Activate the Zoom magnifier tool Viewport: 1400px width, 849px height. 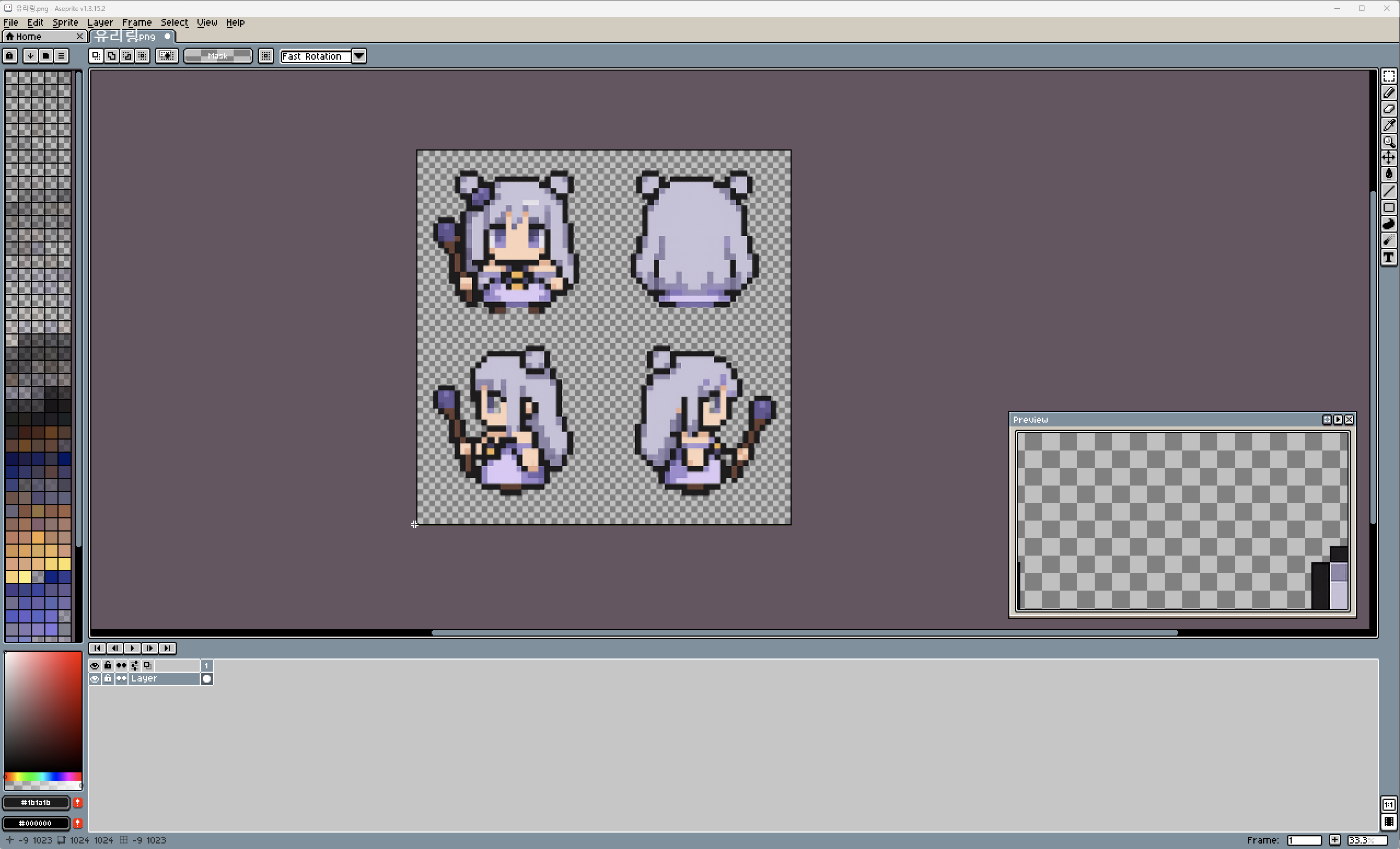tap(1389, 142)
